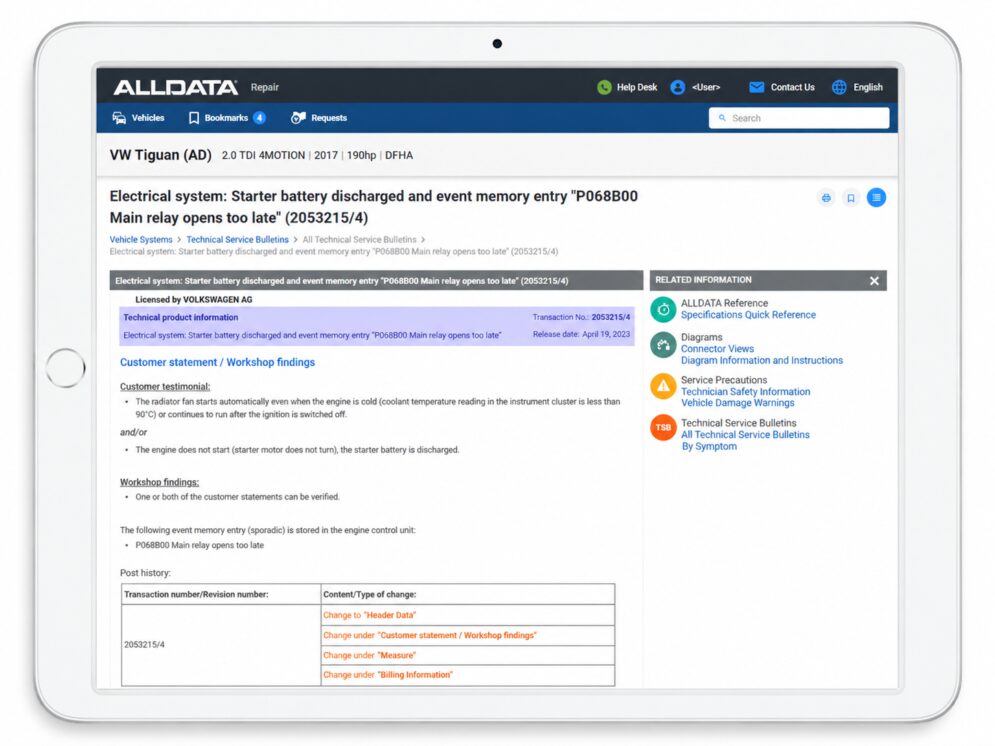
Task: Open the Requests menu
Action: [319, 118]
